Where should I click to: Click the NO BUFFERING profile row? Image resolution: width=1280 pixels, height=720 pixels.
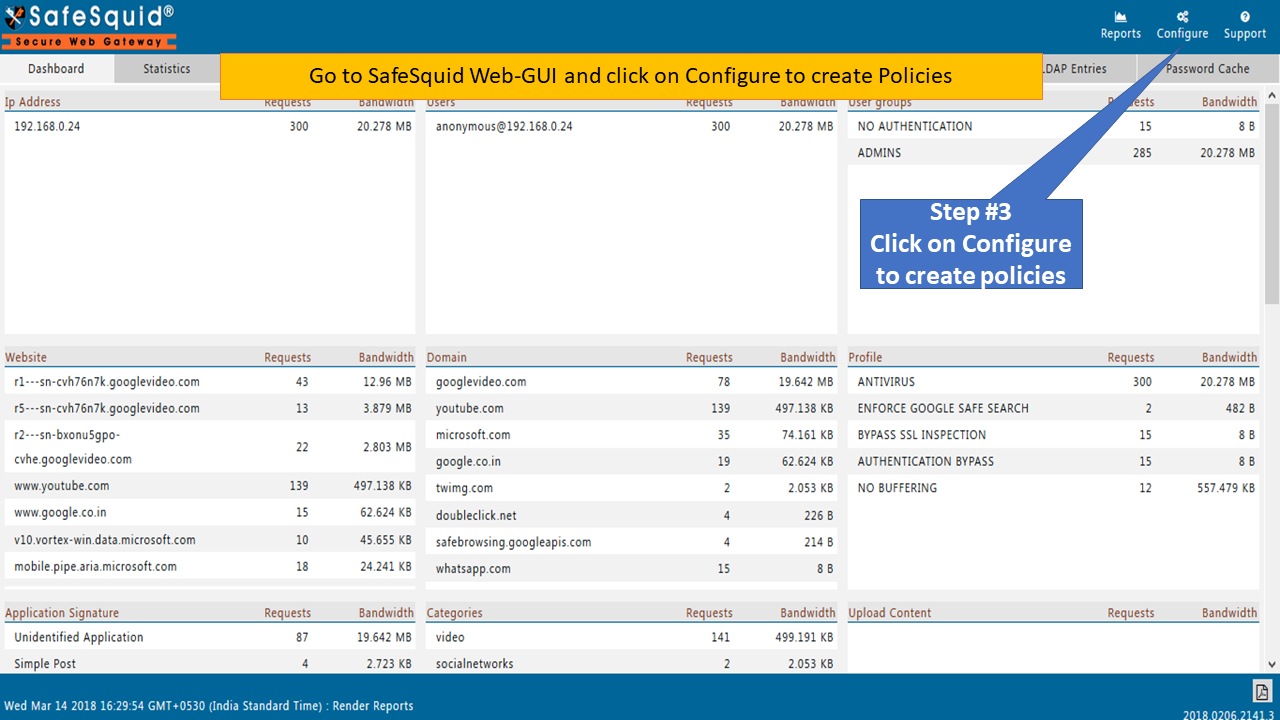coord(1053,488)
